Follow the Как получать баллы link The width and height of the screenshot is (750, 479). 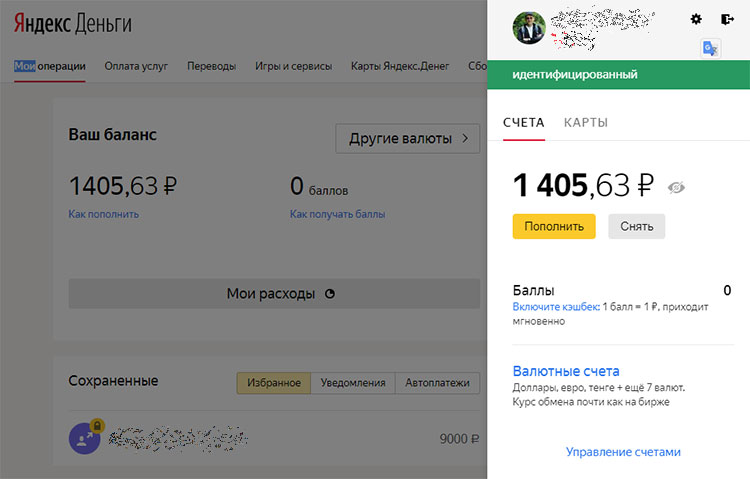(x=338, y=214)
